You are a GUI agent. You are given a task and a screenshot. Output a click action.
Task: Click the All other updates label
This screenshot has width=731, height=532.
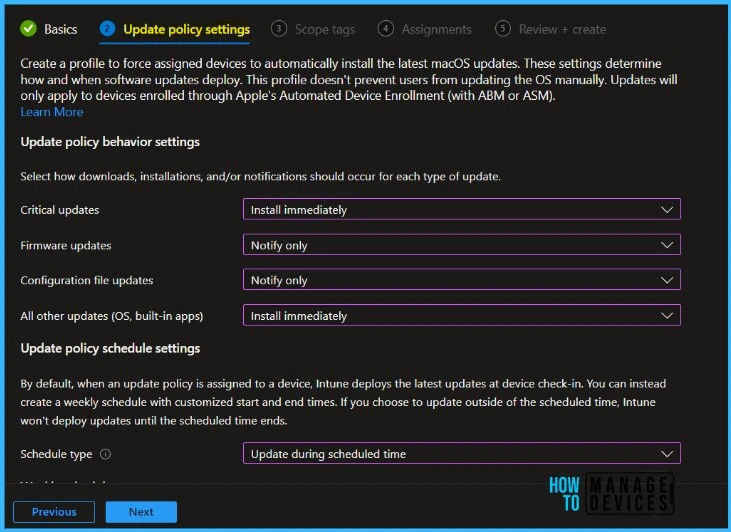112,316
